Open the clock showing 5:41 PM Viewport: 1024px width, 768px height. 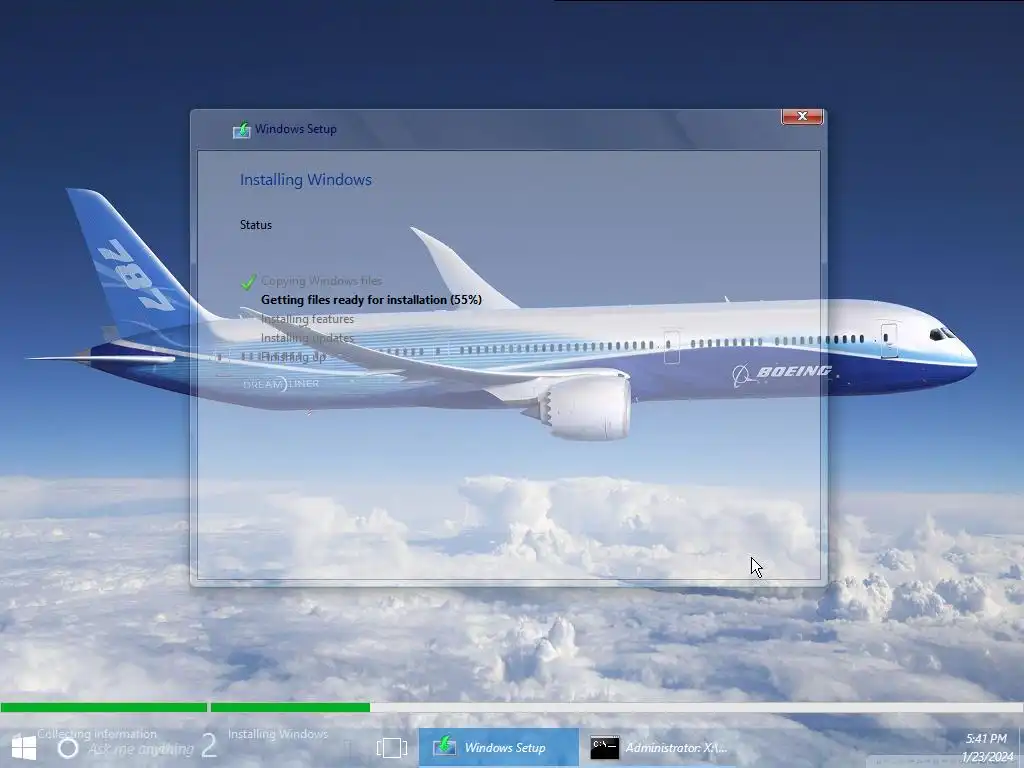(x=985, y=739)
